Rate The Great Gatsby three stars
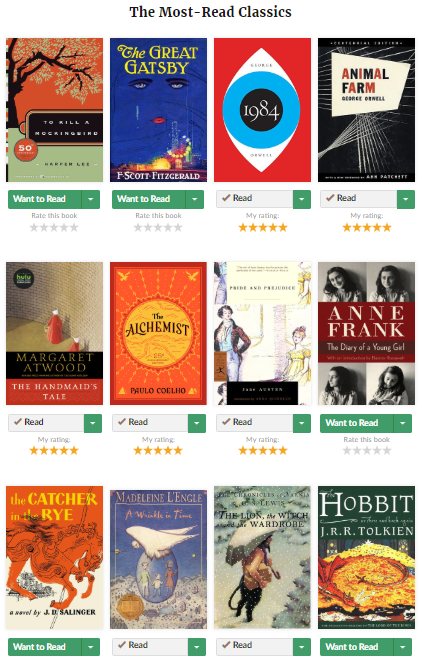422x659 pixels. tap(158, 228)
